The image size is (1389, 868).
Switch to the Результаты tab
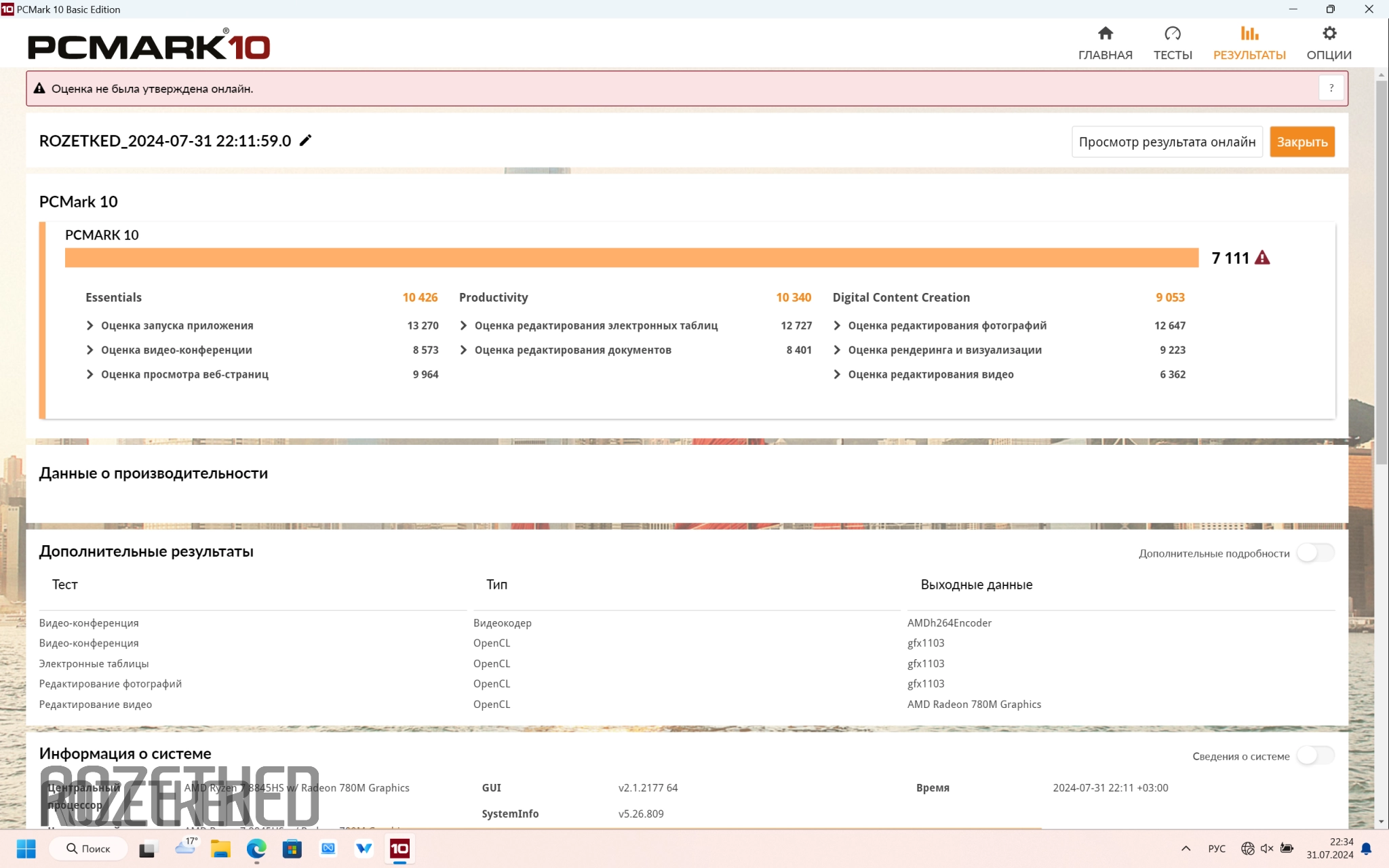[x=1249, y=43]
